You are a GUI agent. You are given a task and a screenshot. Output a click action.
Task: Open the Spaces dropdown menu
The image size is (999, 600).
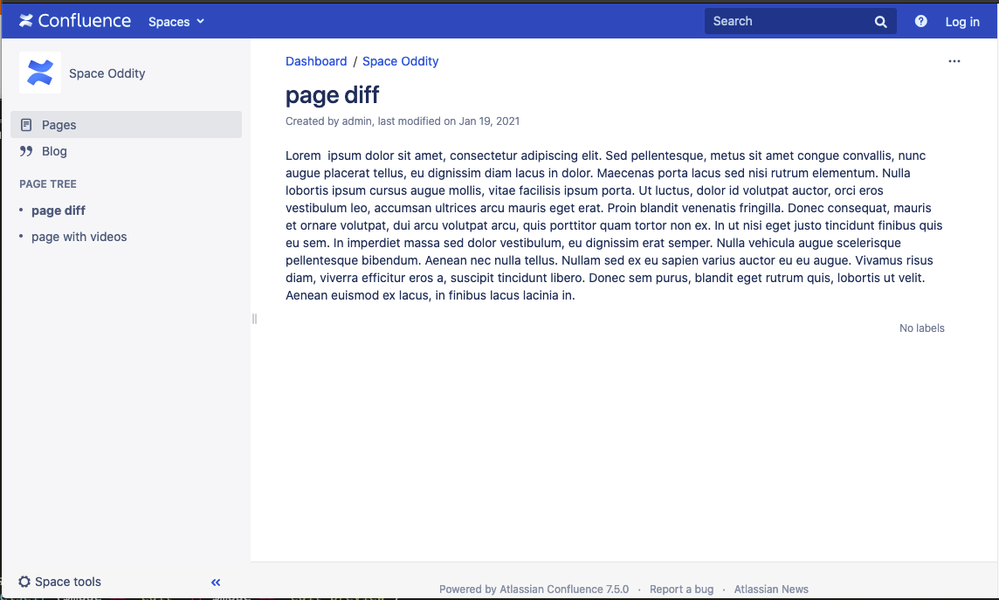(x=176, y=22)
